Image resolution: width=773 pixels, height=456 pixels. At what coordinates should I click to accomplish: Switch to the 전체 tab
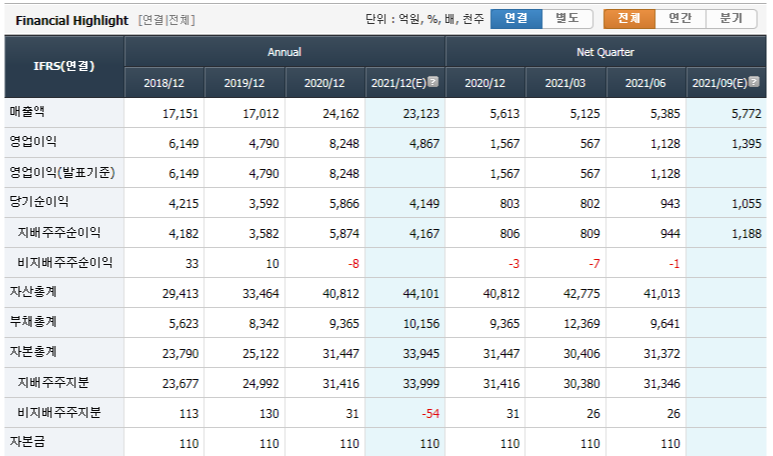[630, 19]
